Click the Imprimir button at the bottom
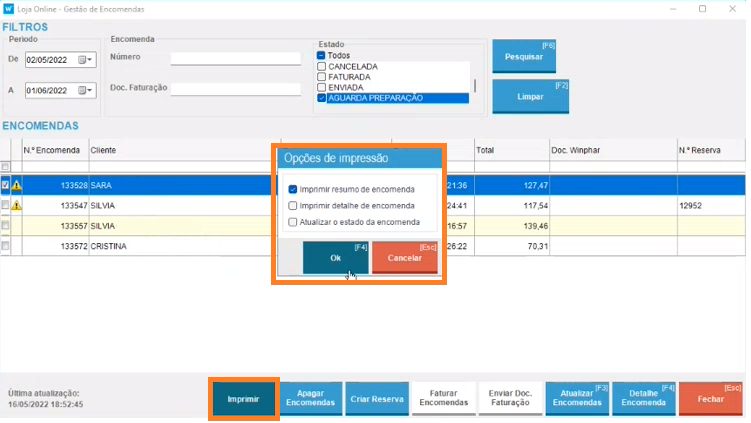 click(x=243, y=398)
